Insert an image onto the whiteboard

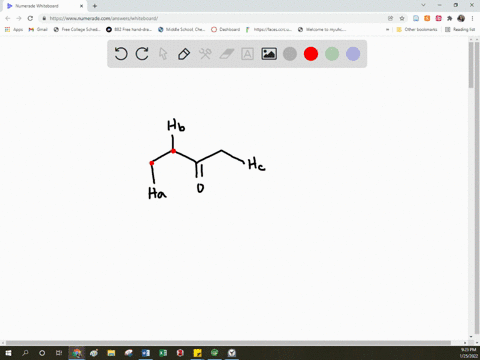pos(269,54)
